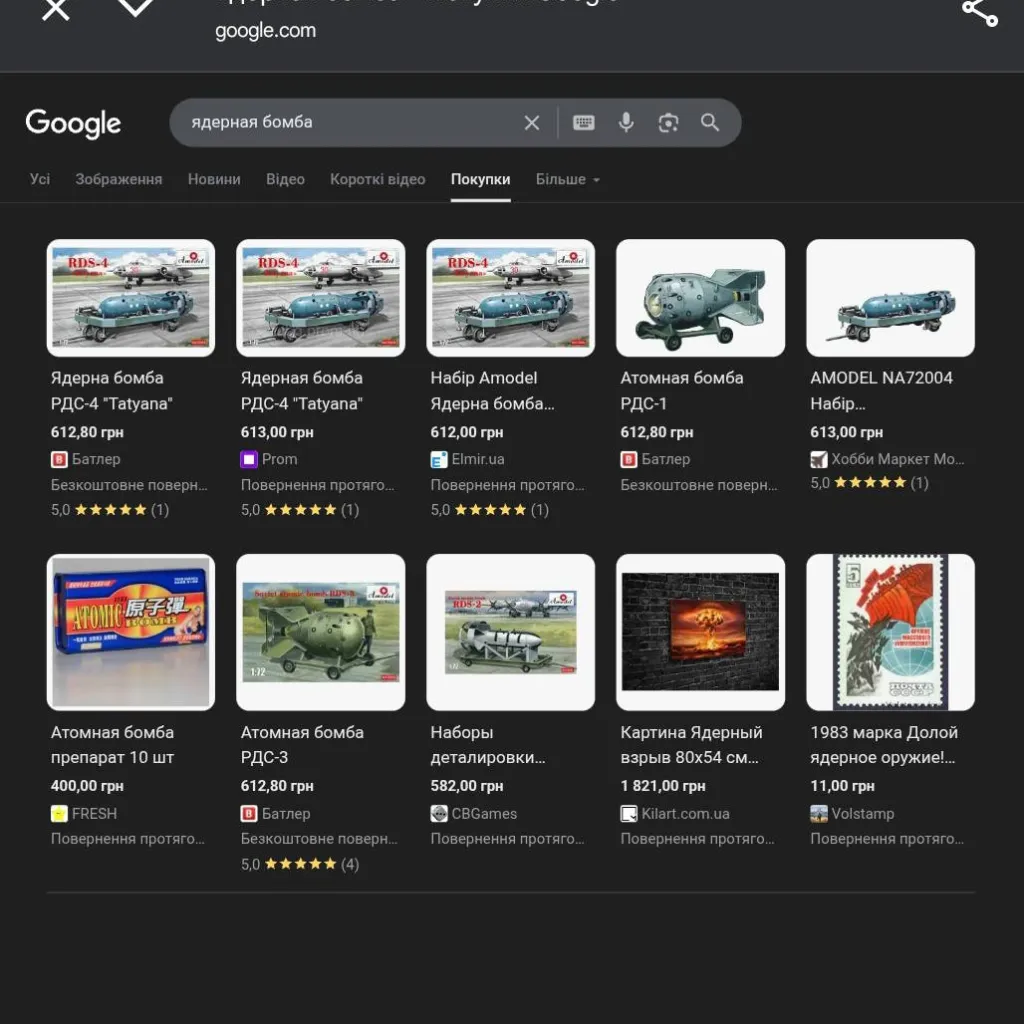Click the Kilart.com.ua store icon
The image size is (1024, 1024).
coord(628,814)
